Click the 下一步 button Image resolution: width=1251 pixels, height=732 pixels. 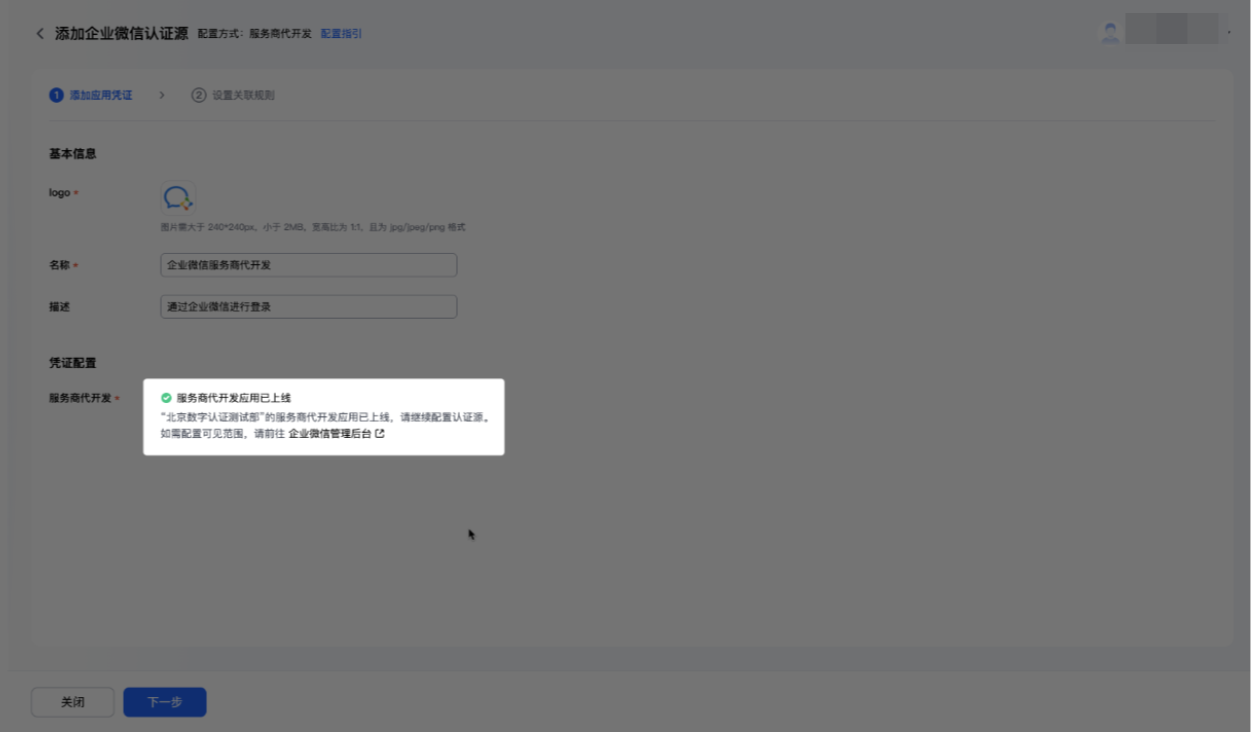pos(165,702)
